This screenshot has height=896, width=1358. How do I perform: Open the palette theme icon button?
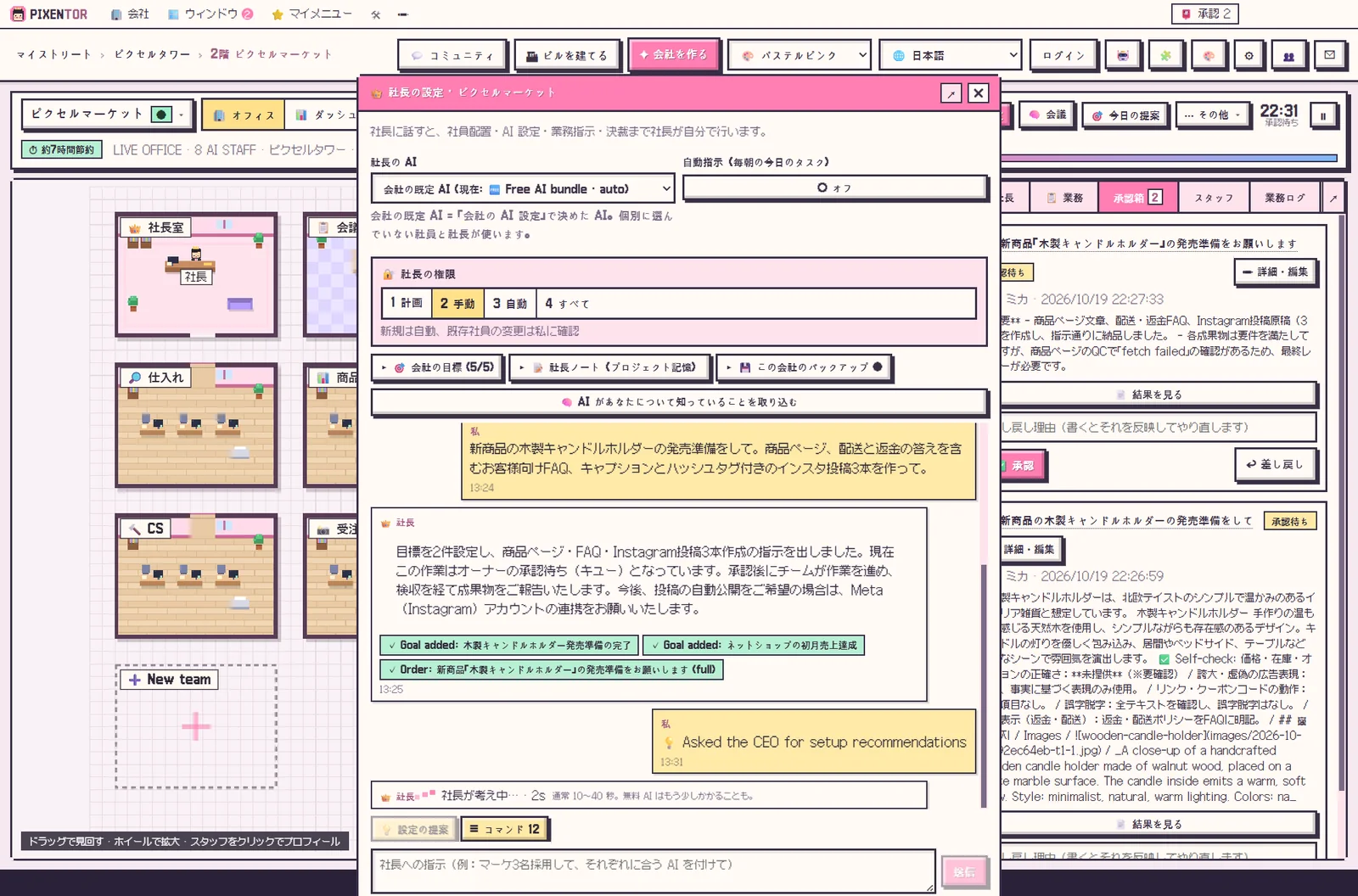[x=1208, y=55]
